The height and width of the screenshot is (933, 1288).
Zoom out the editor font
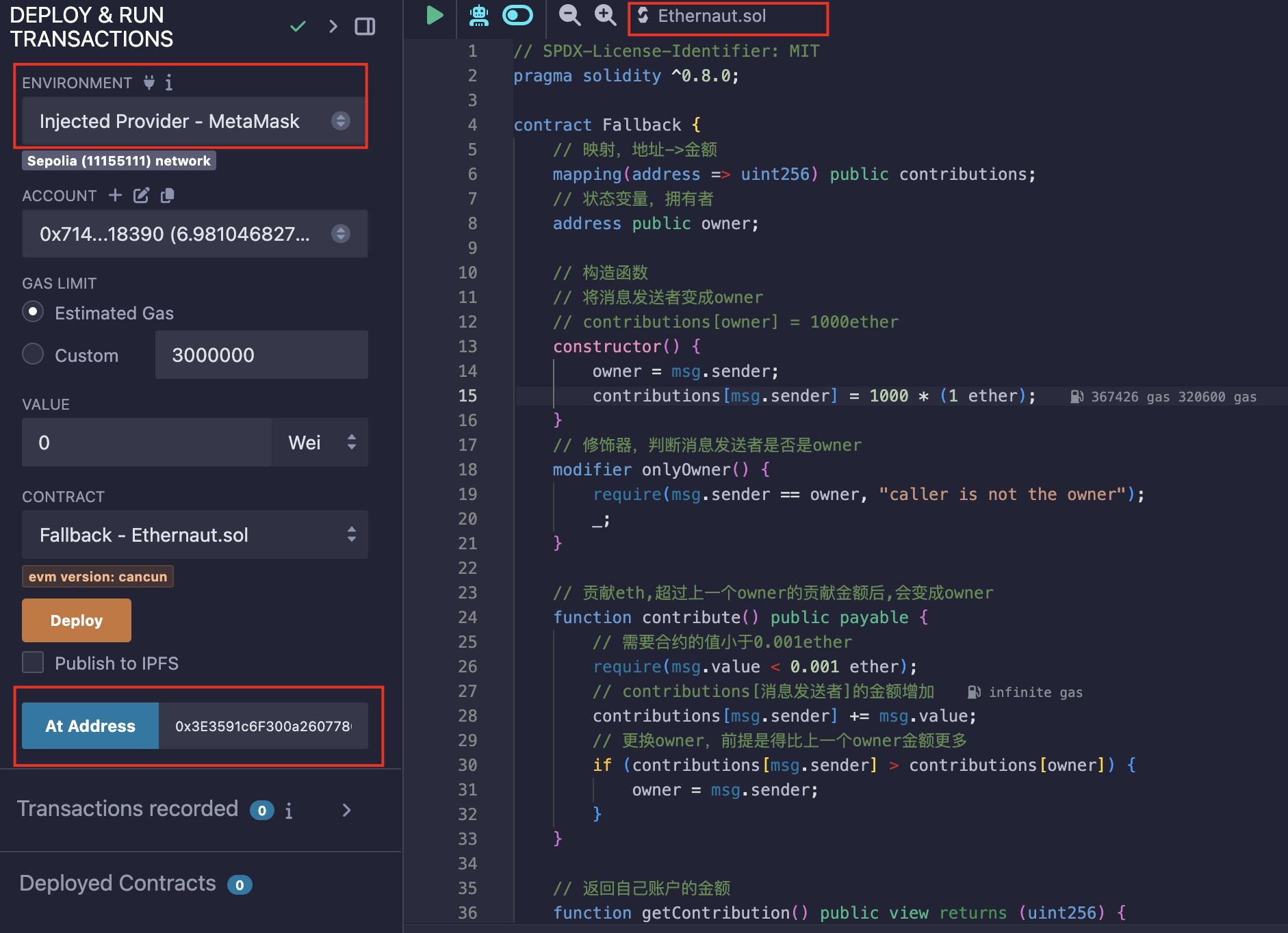(x=569, y=15)
